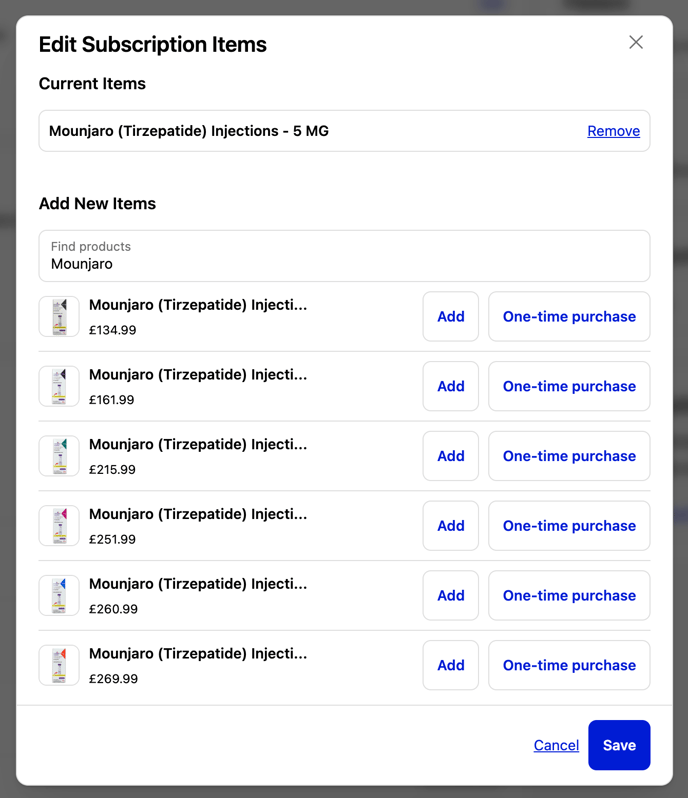Remove Mounjaro 5 MG current item
The height and width of the screenshot is (798, 688).
pyautogui.click(x=613, y=131)
